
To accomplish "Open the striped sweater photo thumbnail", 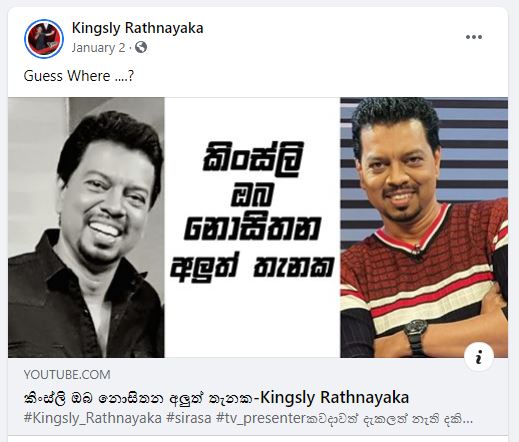I will tap(424, 228).
